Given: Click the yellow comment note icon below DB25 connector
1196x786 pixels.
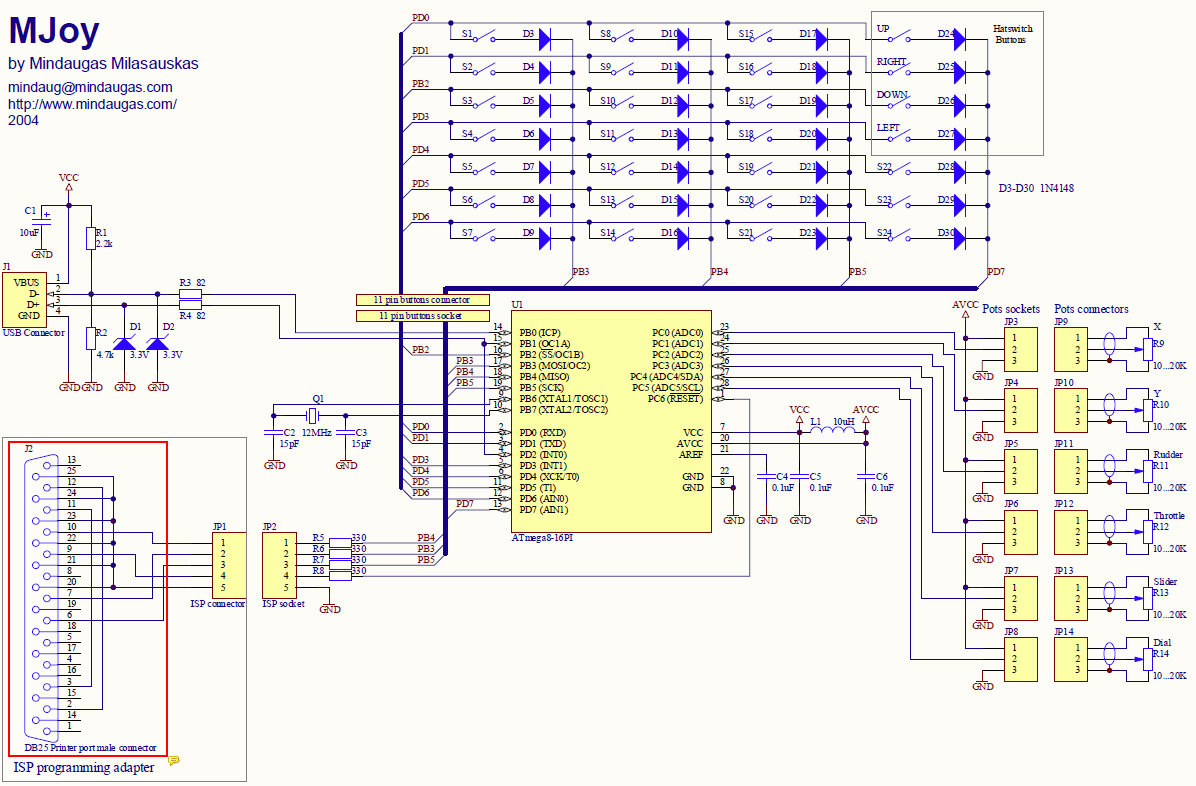Looking at the screenshot, I should (x=174, y=760).
